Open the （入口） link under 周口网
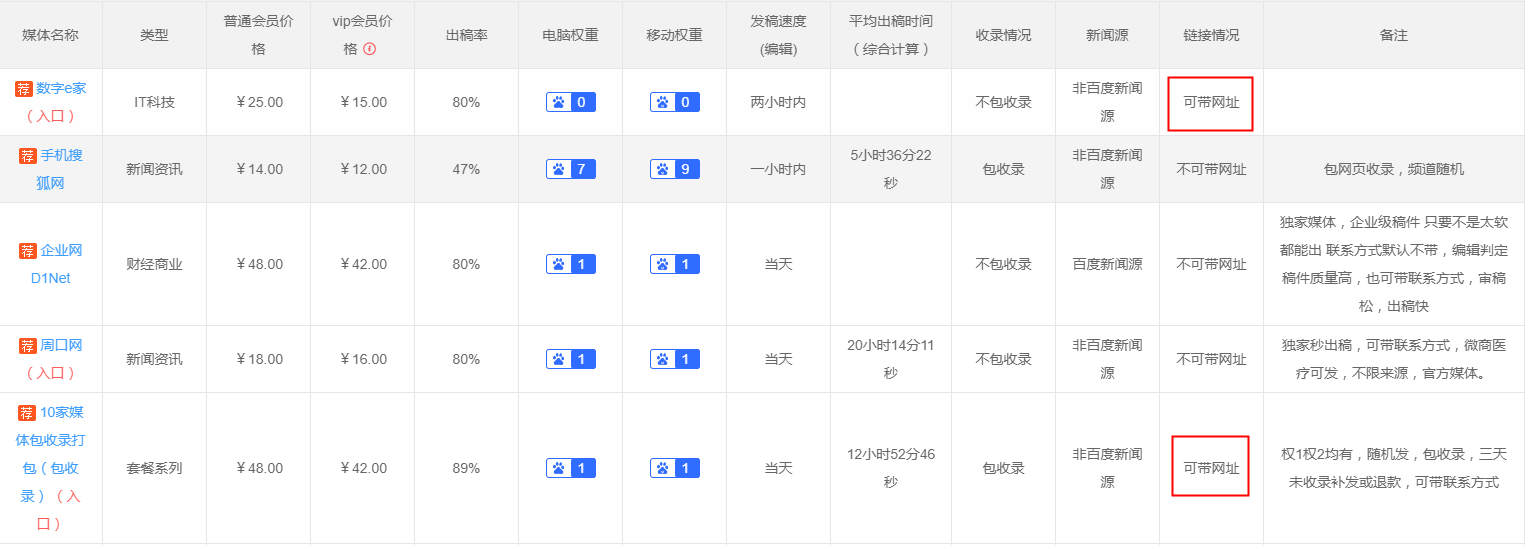1531x545 pixels. click(51, 373)
